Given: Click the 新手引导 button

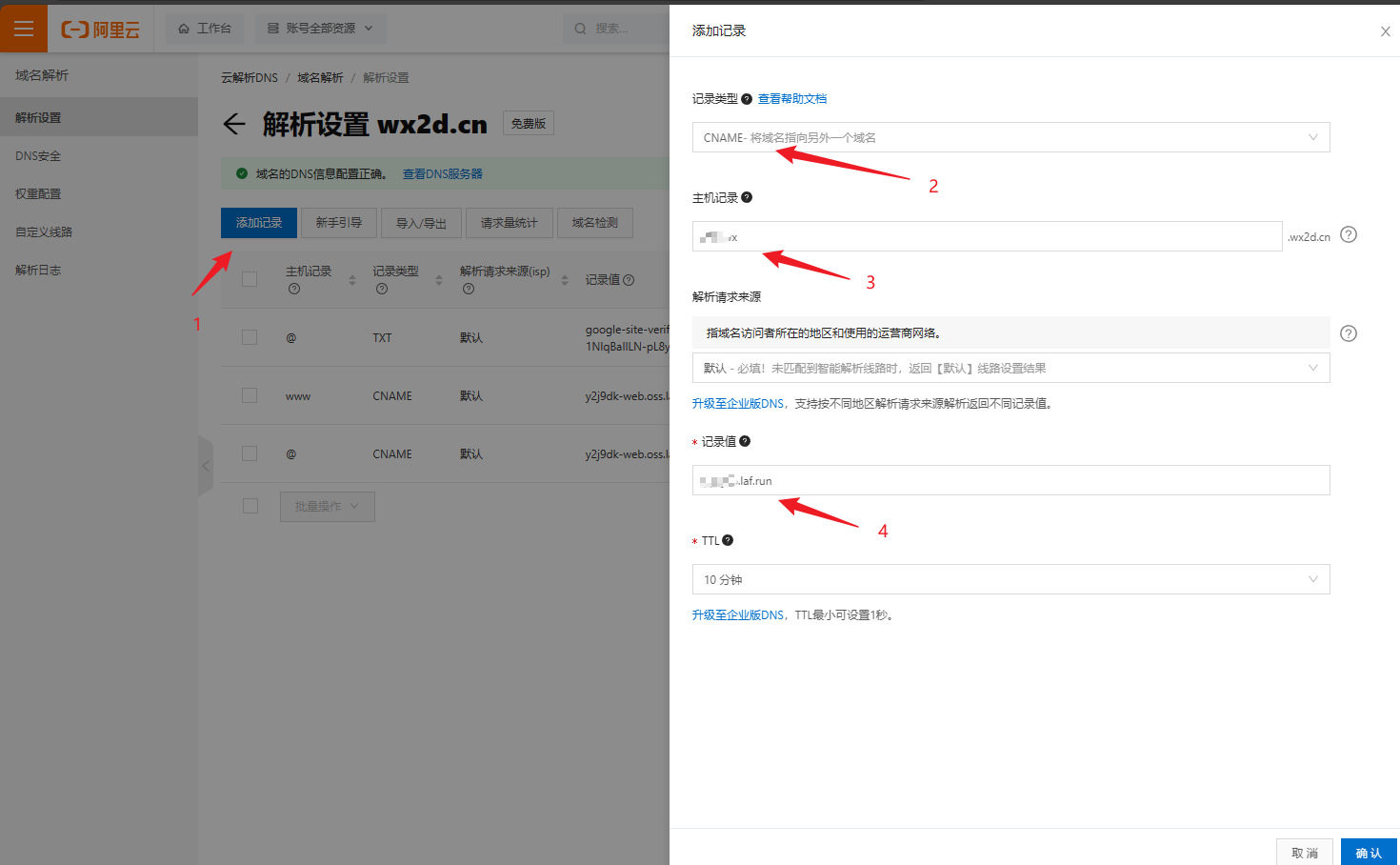Looking at the screenshot, I should pos(339,223).
